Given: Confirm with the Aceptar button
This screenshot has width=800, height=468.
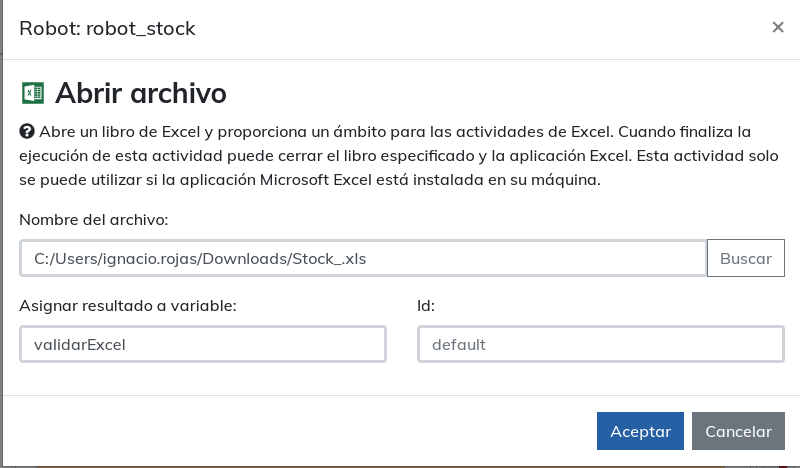Looking at the screenshot, I should (640, 431).
